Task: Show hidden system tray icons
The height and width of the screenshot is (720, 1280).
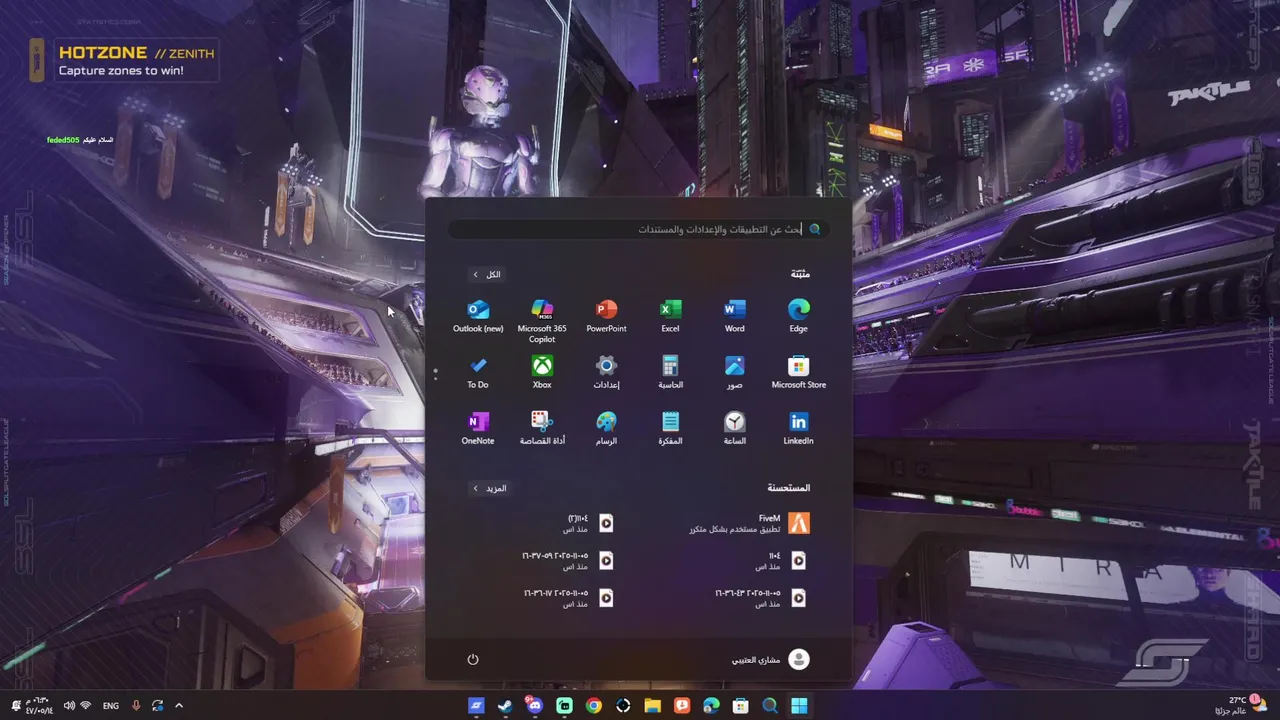Action: click(x=179, y=705)
